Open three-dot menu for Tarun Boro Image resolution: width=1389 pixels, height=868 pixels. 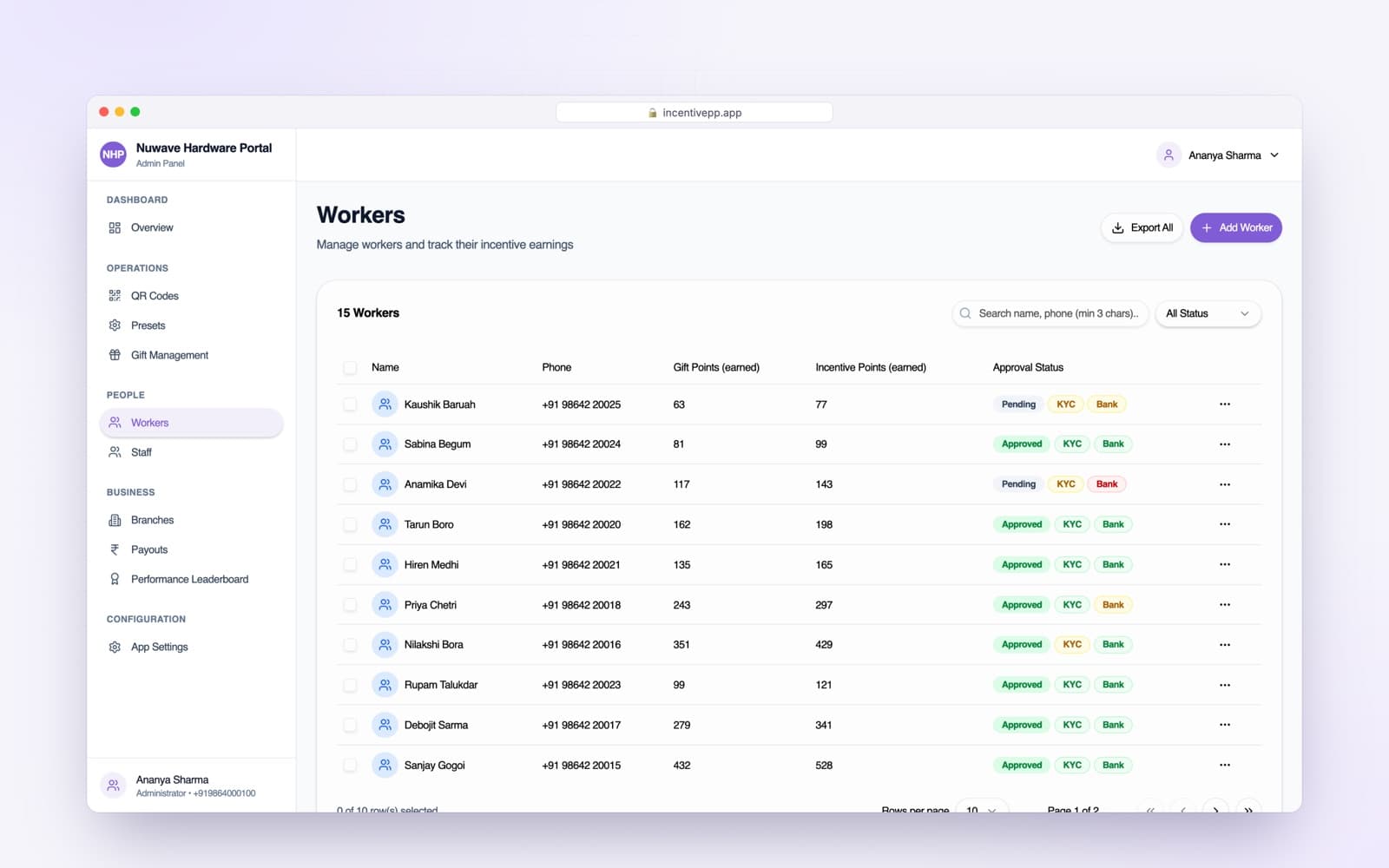(x=1225, y=524)
